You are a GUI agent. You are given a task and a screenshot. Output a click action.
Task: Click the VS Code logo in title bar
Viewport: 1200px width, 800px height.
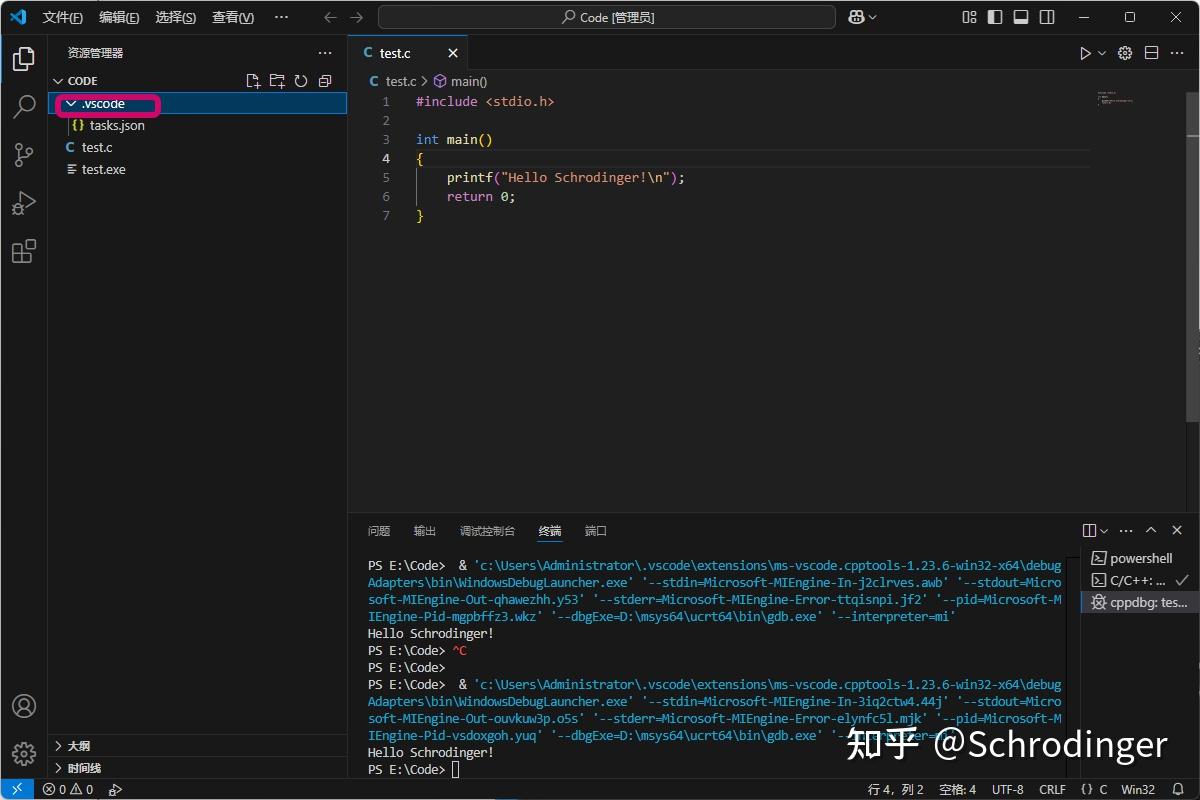(x=17, y=17)
